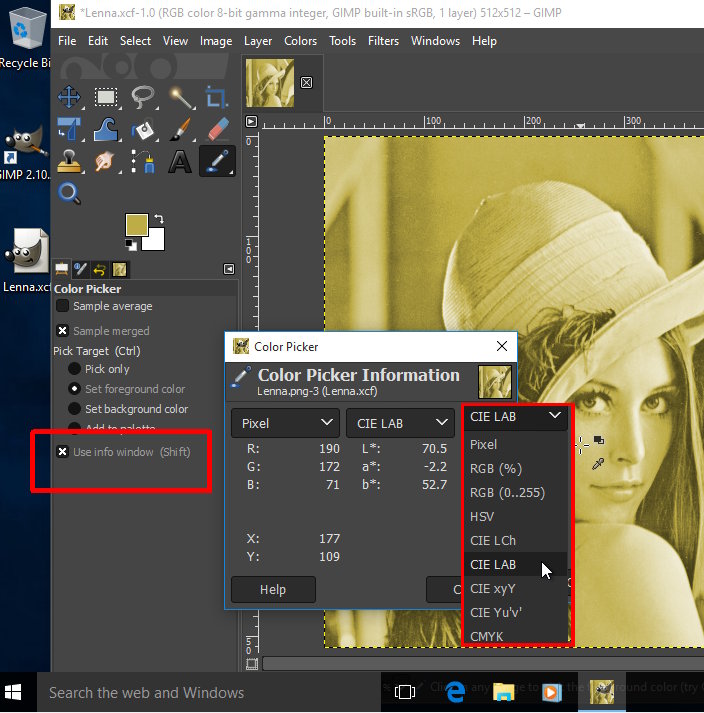704x713 pixels.
Task: Click the Lenna thumbnail in dialog header
Action: [x=495, y=382]
